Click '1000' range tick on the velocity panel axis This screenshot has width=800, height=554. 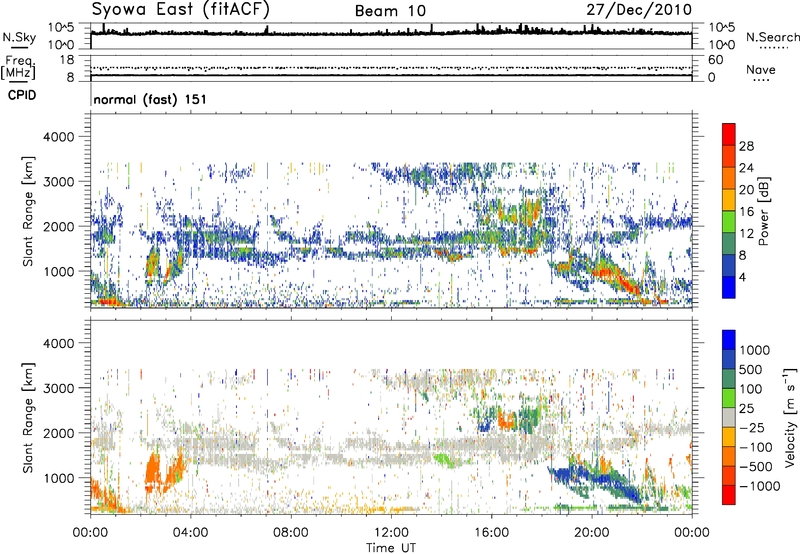click(61, 478)
